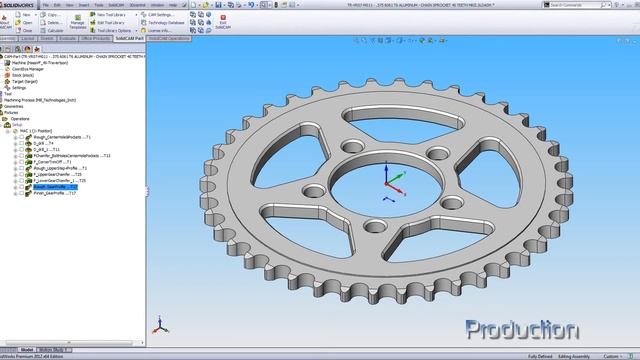Screen dimensions: 640x360
Task: Select the Machining Process tree item
Action: click(x=40, y=100)
